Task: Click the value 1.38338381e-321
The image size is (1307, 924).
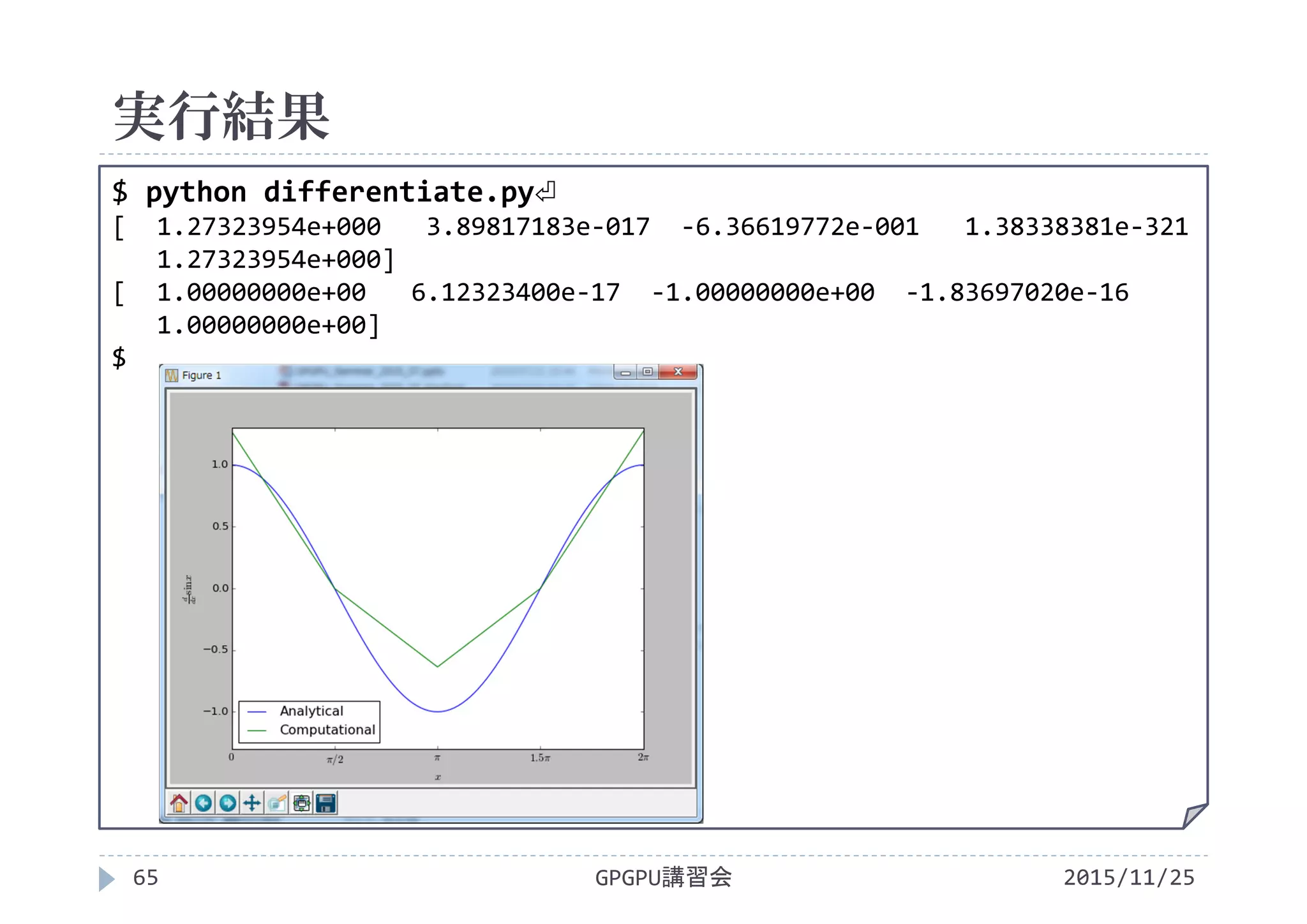Action: point(1077,227)
